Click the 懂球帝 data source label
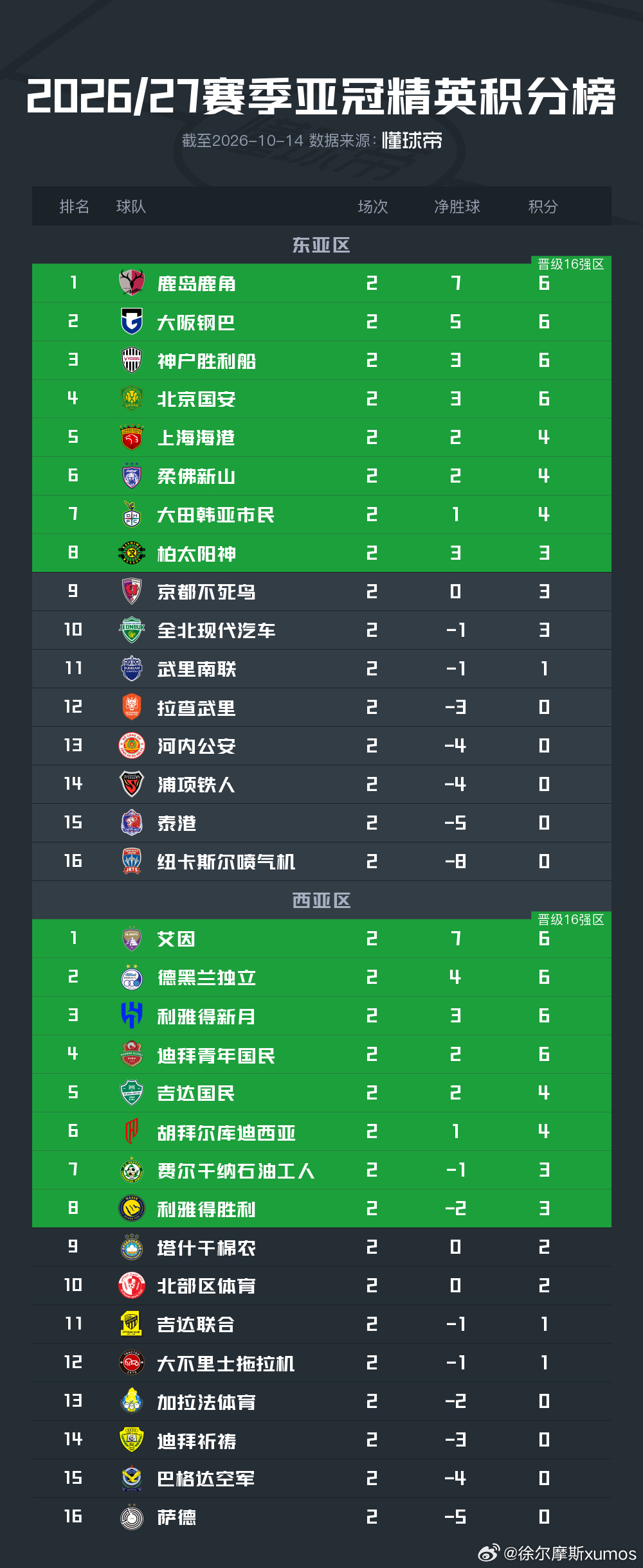This screenshot has height=1568, width=643. click(412, 141)
